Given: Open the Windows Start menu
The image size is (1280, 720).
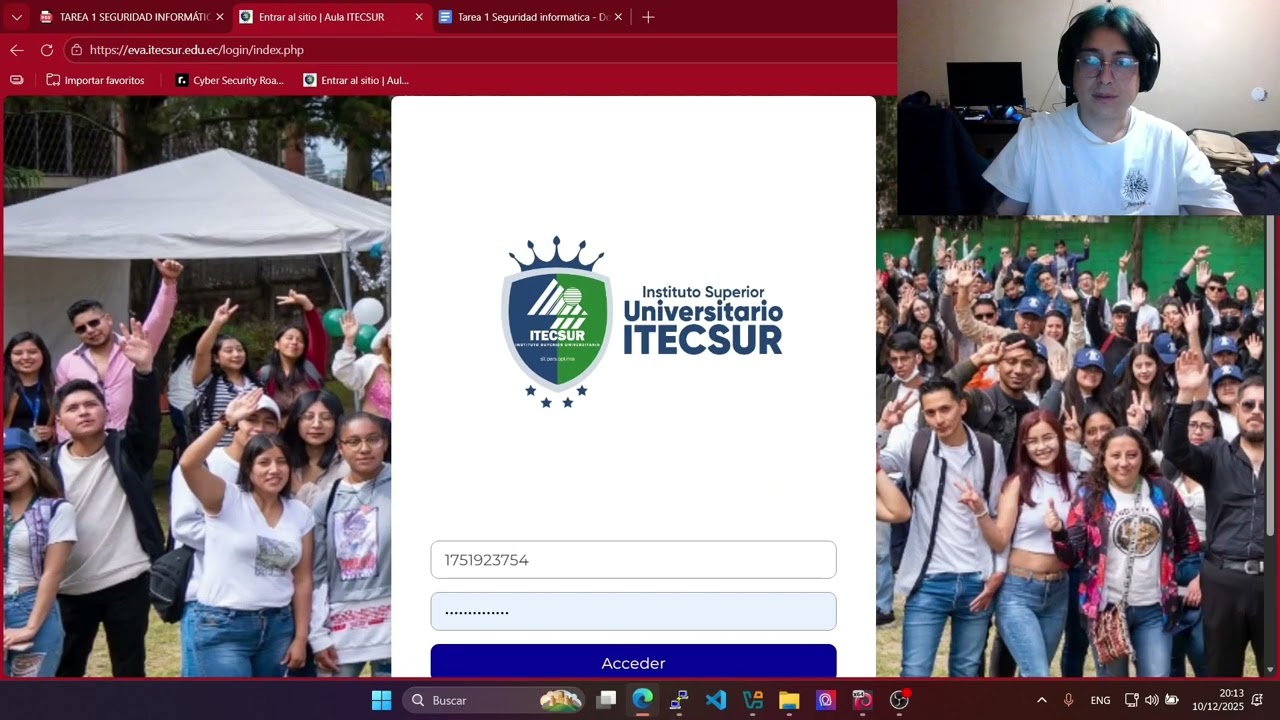Looking at the screenshot, I should (381, 700).
